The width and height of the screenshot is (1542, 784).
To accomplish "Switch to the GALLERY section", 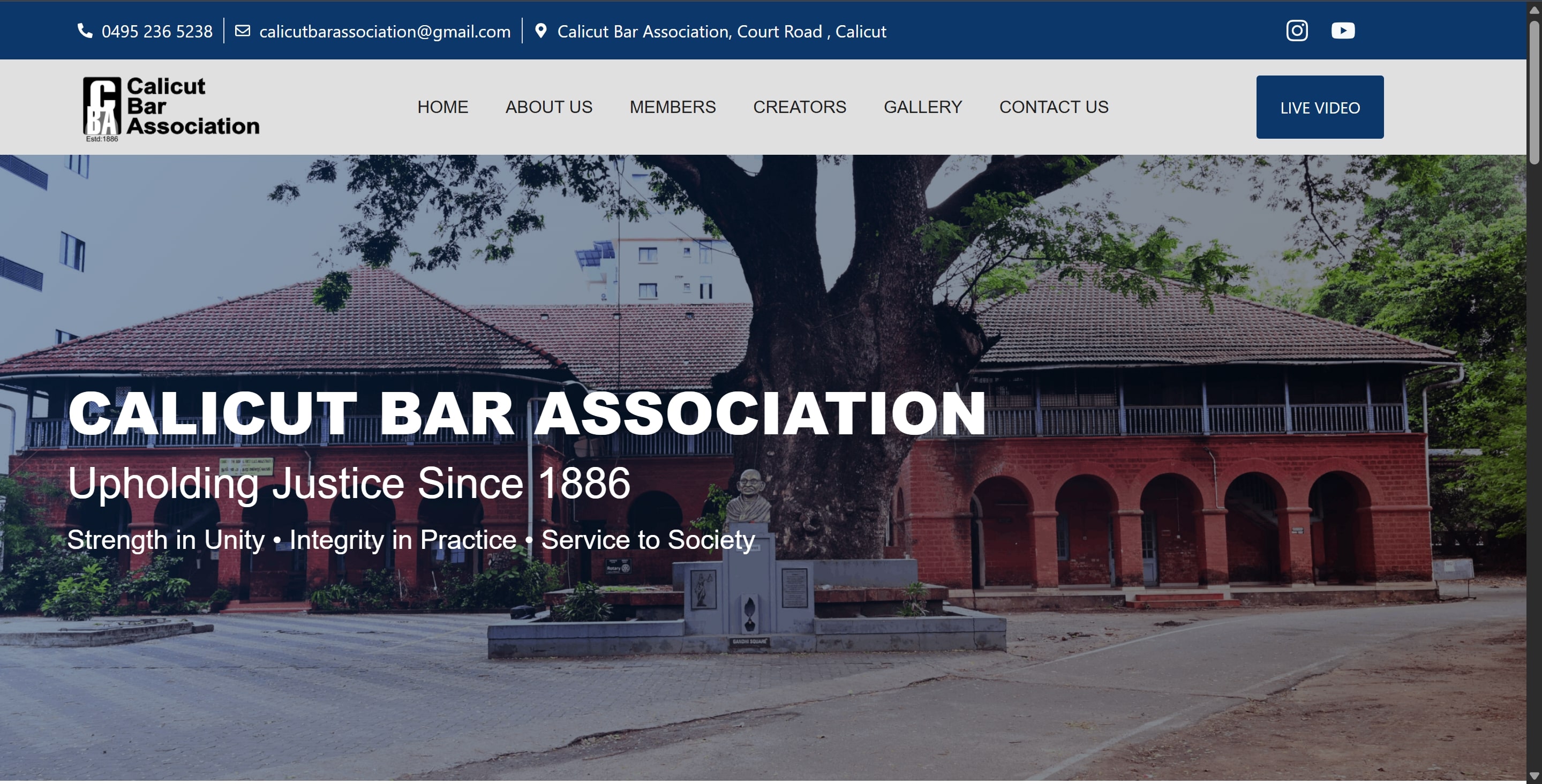I will click(922, 107).
